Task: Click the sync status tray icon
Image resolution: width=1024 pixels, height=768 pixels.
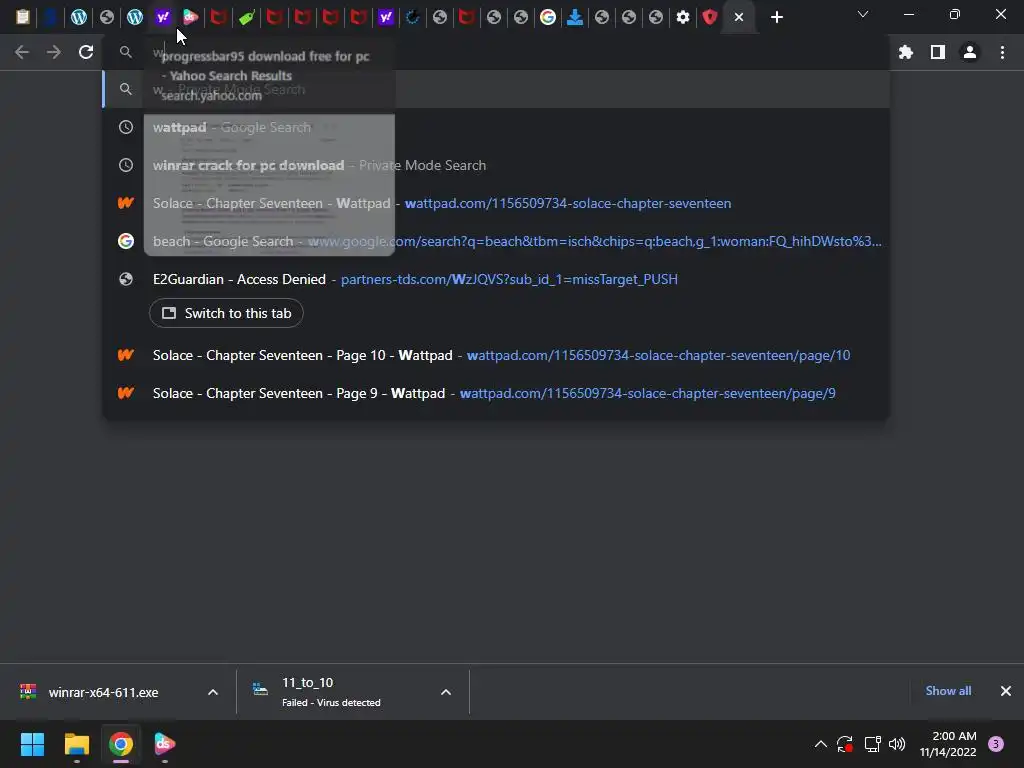Action: (845, 744)
